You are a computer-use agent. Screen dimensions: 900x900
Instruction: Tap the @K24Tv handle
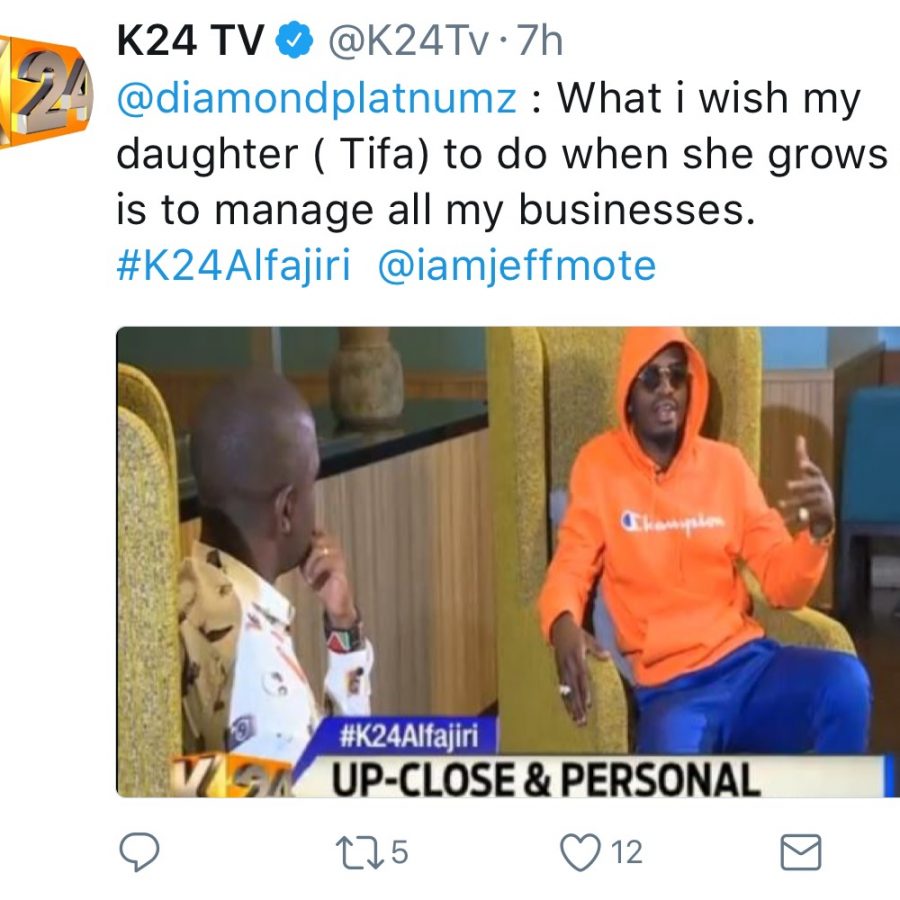tap(408, 40)
